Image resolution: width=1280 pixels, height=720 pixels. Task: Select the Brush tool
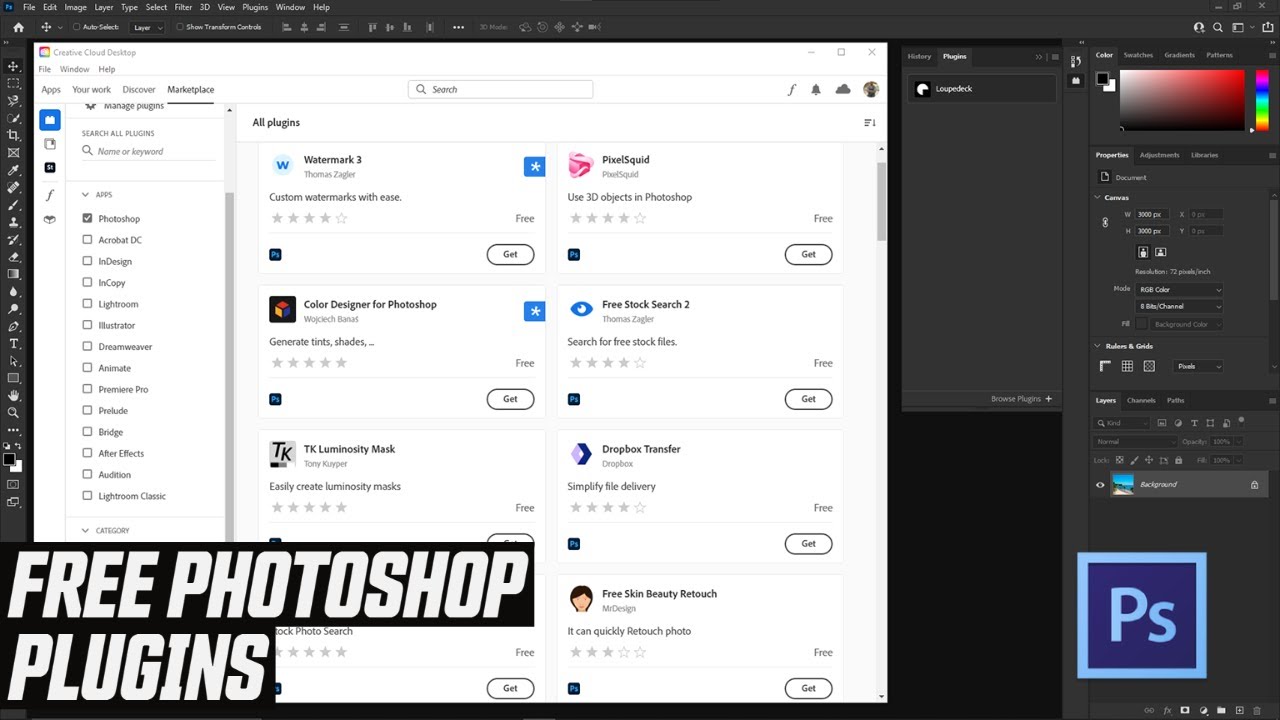click(x=13, y=204)
